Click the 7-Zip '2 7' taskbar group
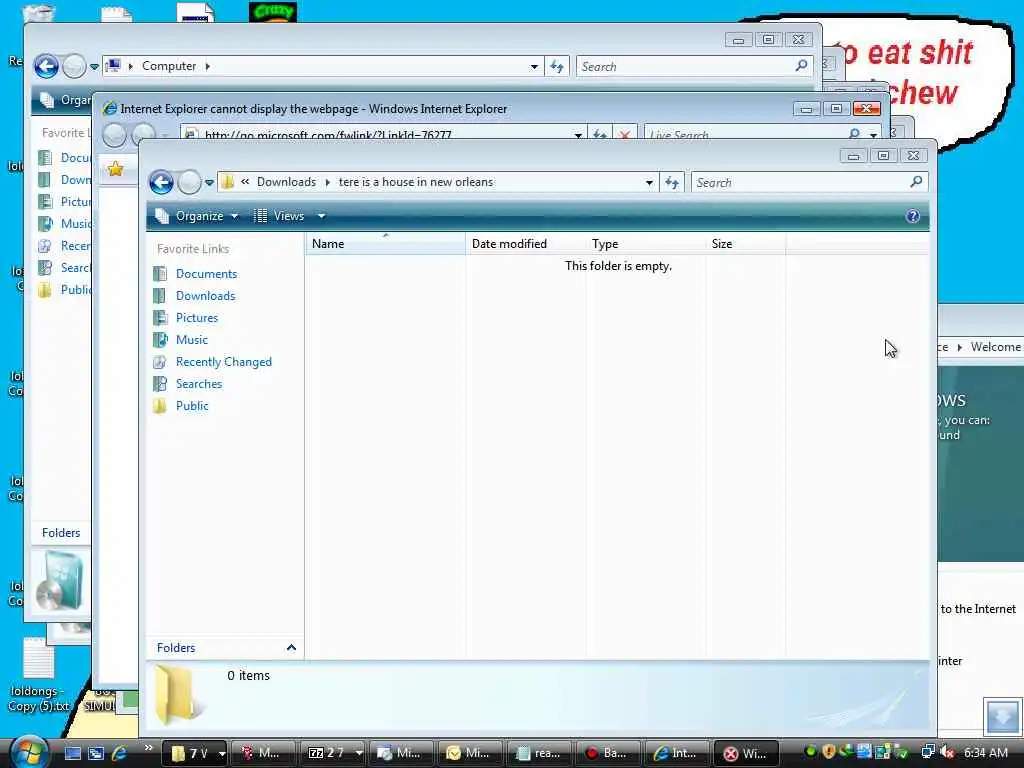This screenshot has height=768, width=1024. click(332, 754)
